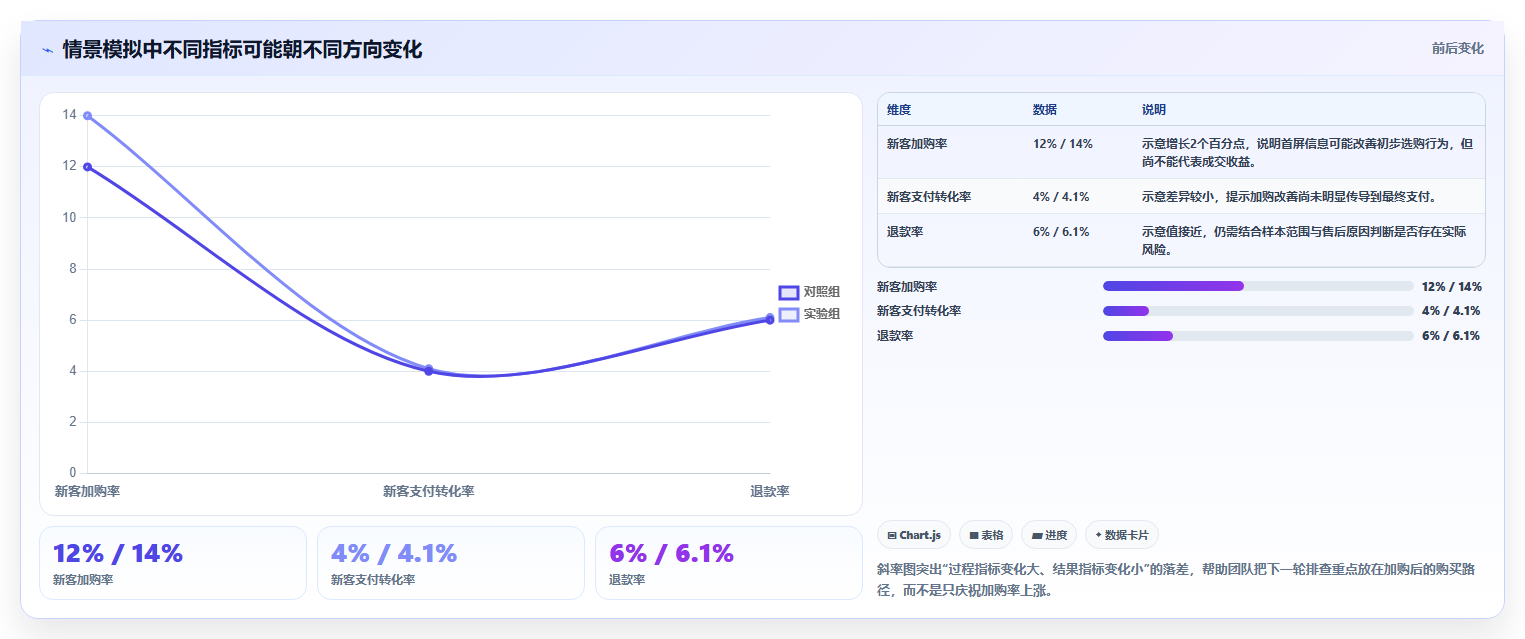
Task: Click the 对照组 legend label
Action: (x=822, y=292)
